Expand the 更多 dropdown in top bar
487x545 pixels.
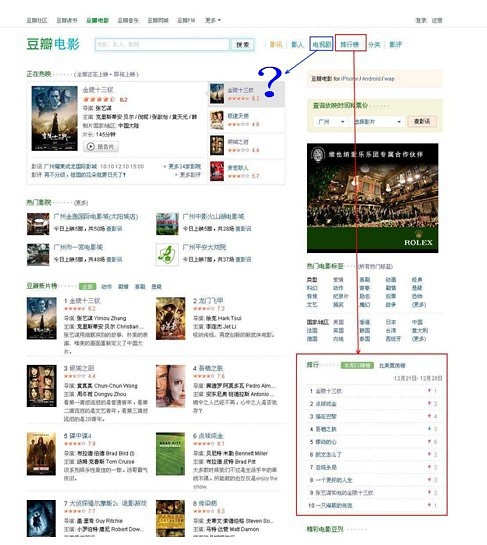213,21
